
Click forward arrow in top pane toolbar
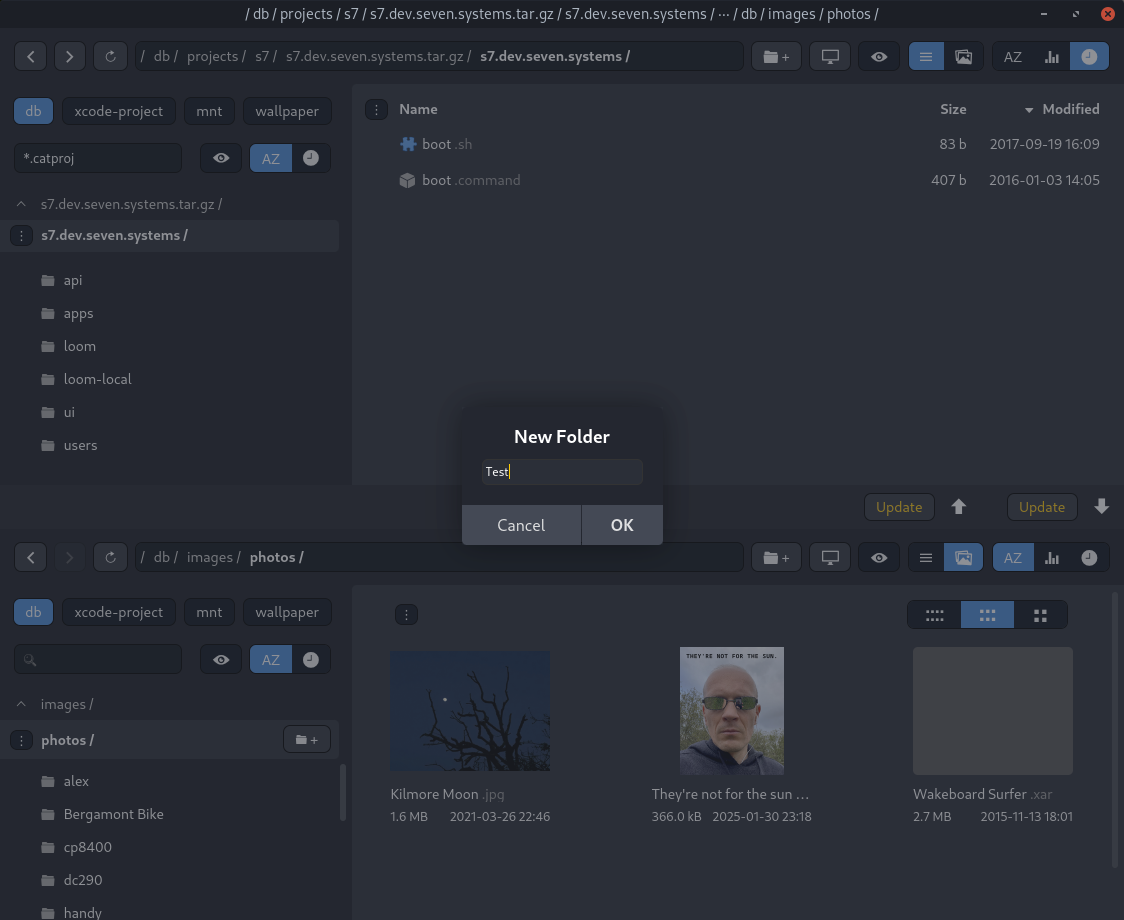70,57
